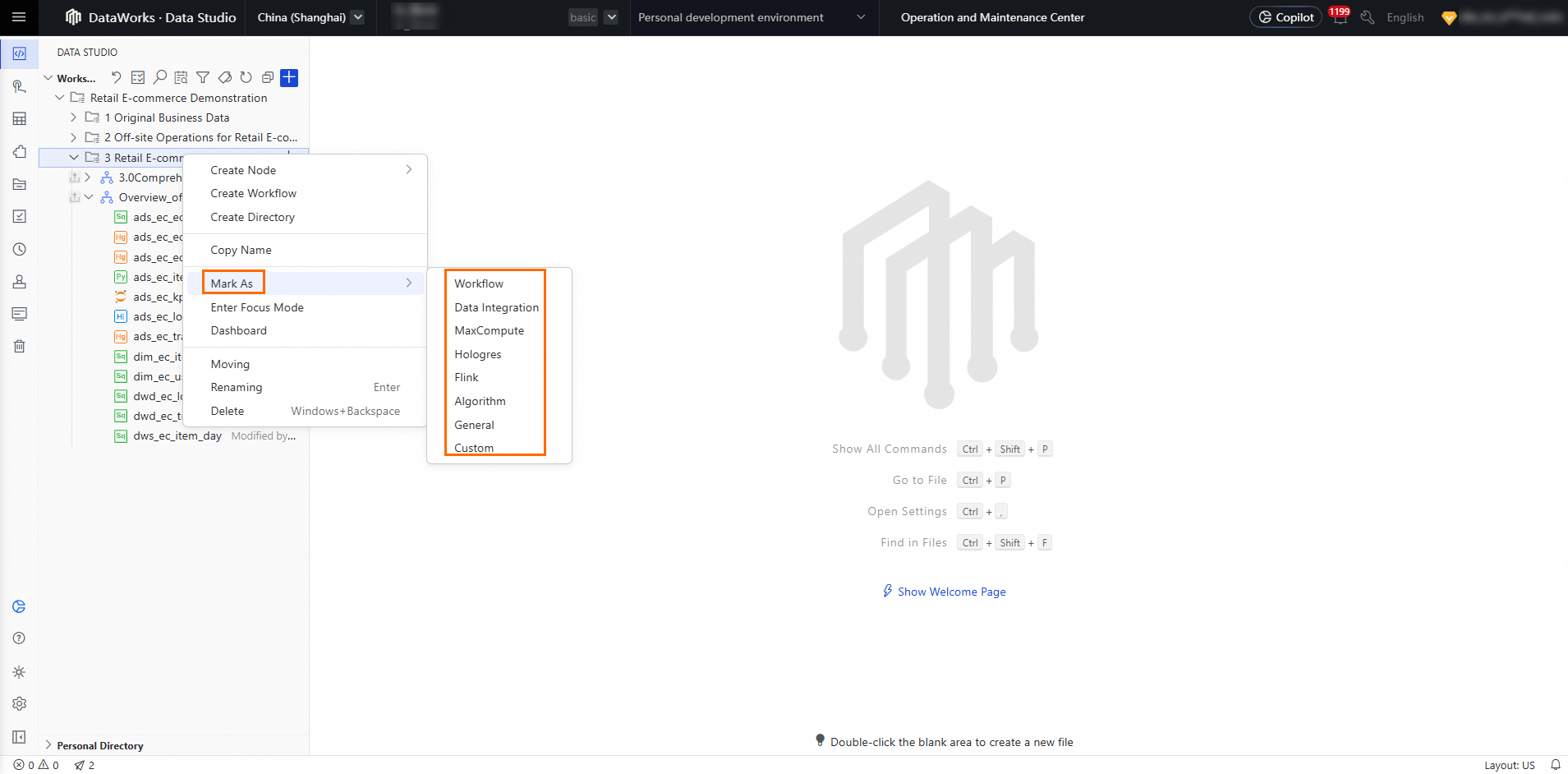Choose Delete in context menu
This screenshot has height=774, width=1568.
[x=306, y=411]
